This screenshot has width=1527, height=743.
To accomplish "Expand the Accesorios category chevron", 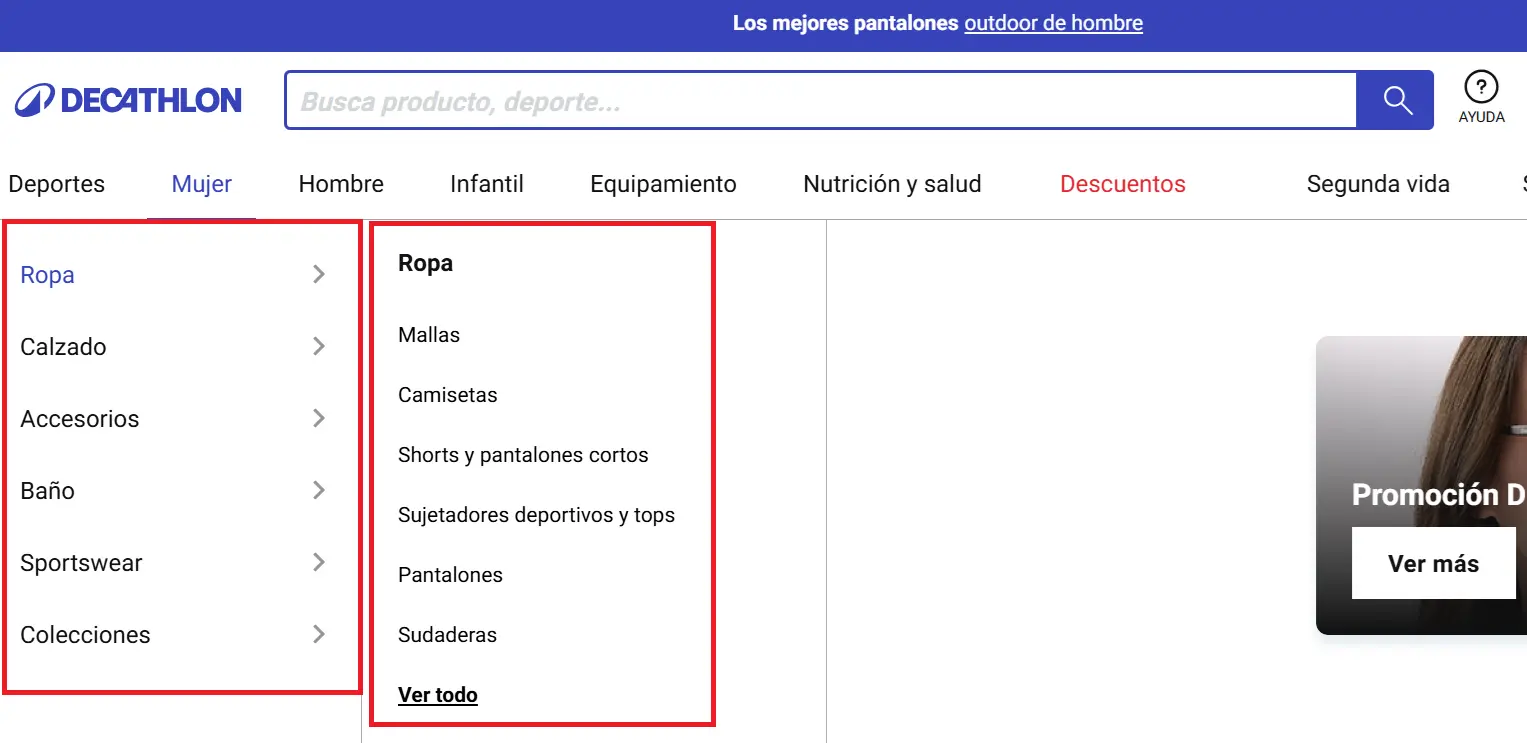I will point(318,418).
